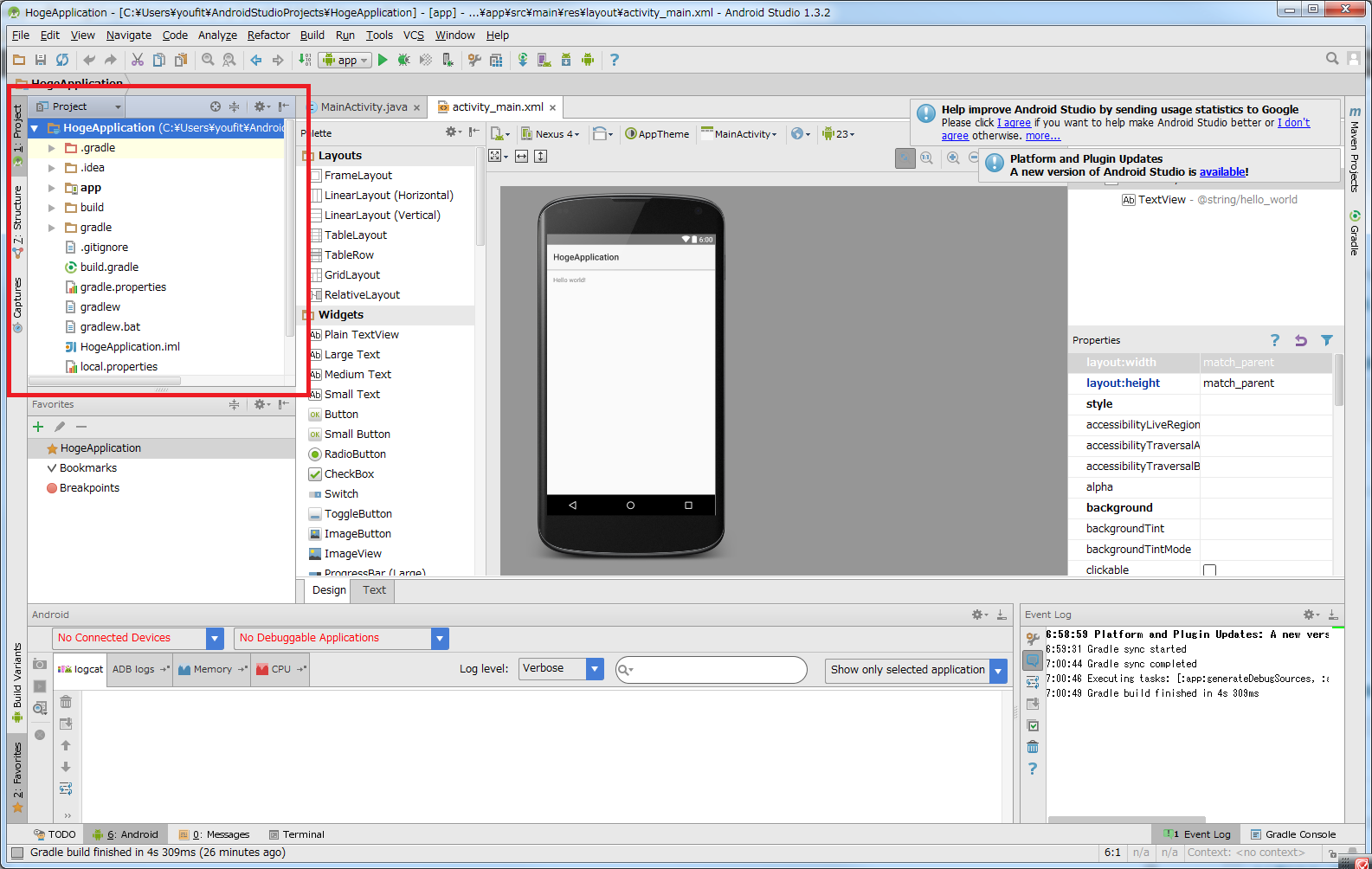The image size is (1372, 869).
Task: Open the Show only selected application dropdown
Action: click(x=916, y=670)
